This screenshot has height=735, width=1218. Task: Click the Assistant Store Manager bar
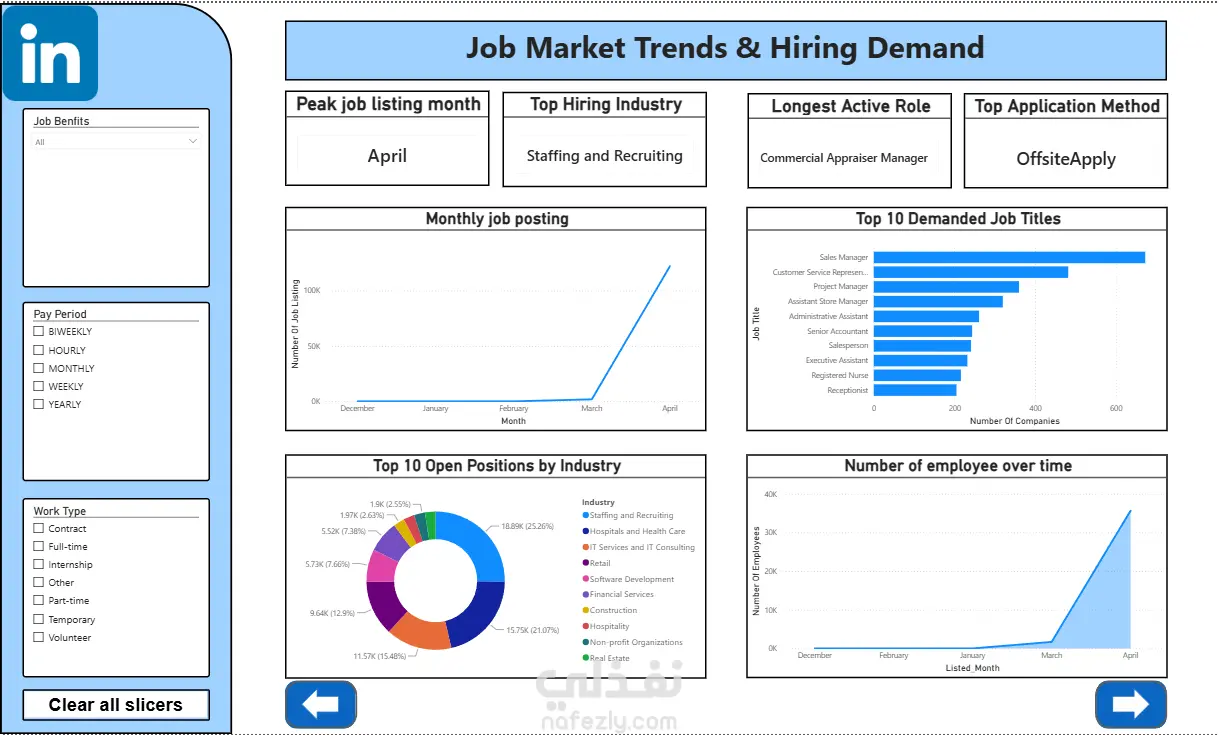click(938, 301)
